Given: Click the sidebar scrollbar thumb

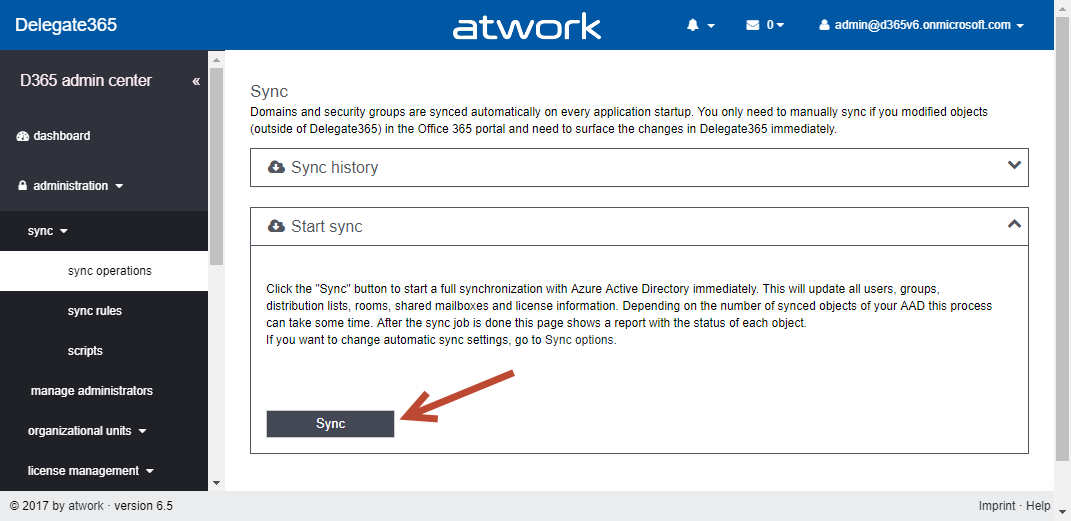Looking at the screenshot, I should coord(217,166).
